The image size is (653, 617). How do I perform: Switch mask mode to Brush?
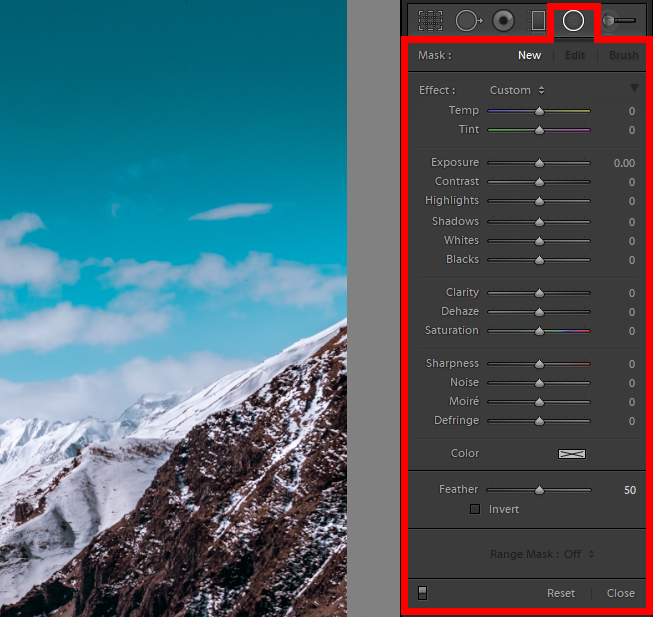point(623,56)
